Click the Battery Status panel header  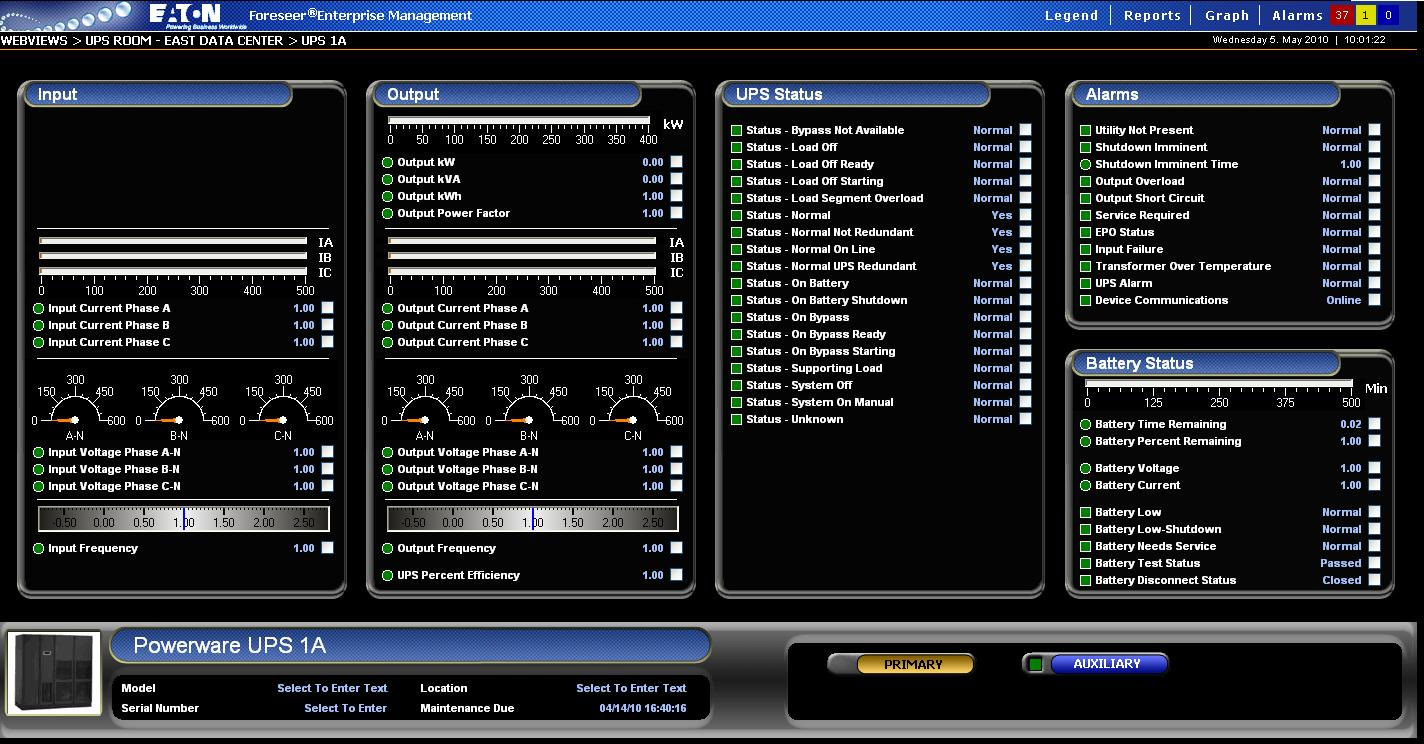pyautogui.click(x=1206, y=363)
